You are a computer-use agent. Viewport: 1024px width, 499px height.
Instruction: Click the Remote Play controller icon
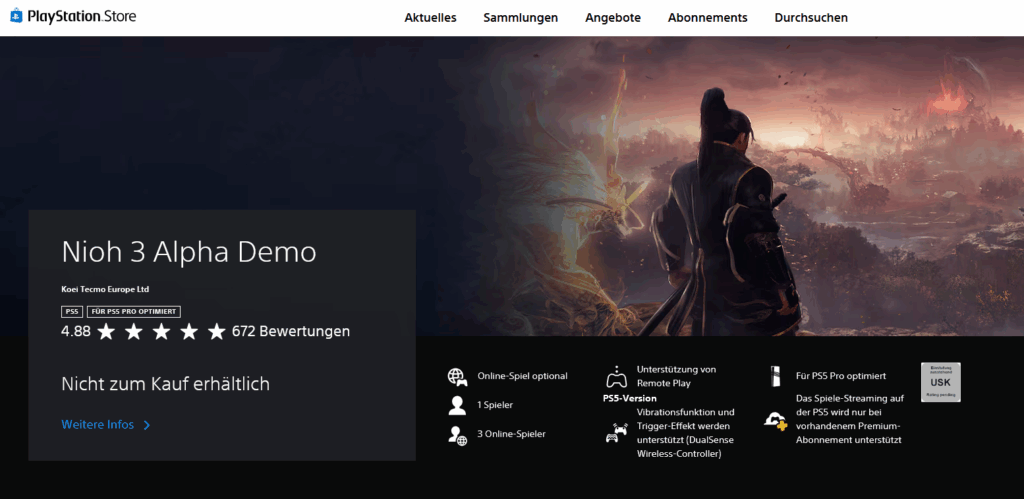pyautogui.click(x=617, y=376)
